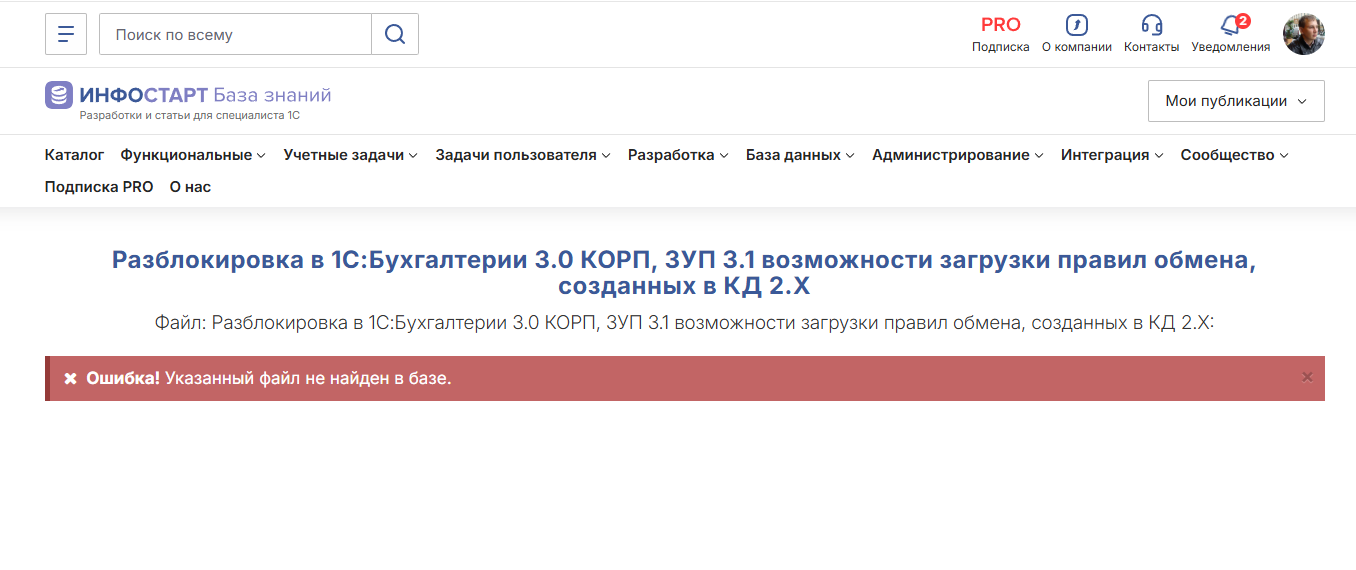This screenshot has width=1356, height=570.
Task: Open the О нас link
Action: (x=190, y=187)
